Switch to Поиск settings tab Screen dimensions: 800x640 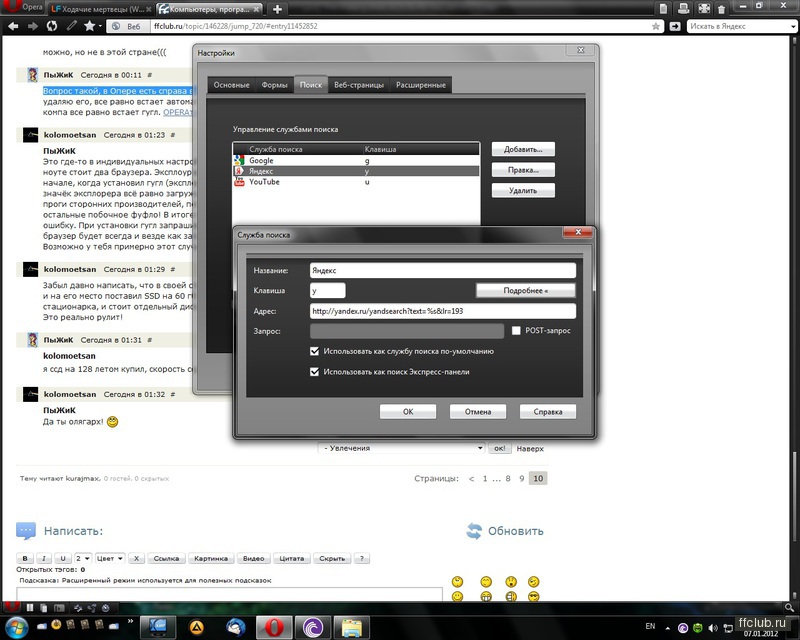pos(311,85)
